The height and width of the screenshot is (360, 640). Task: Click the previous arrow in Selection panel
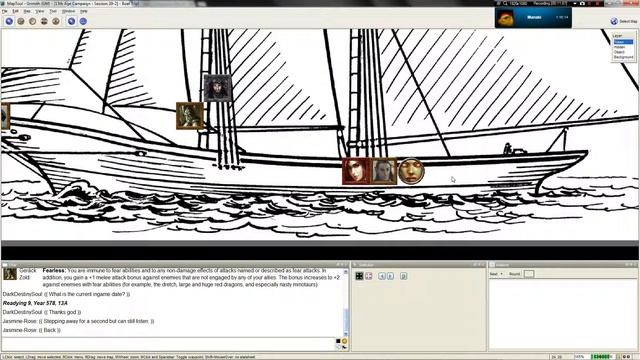(382, 276)
